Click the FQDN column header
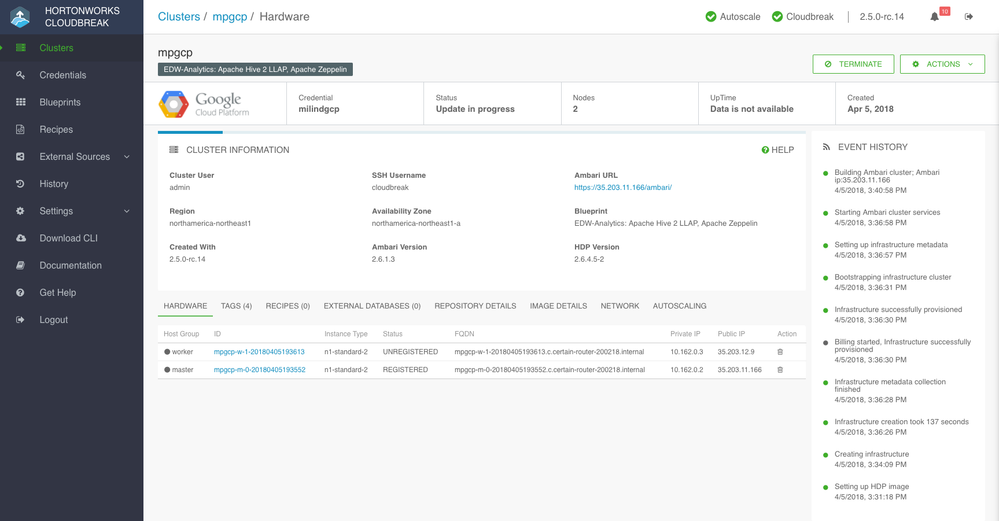999x521 pixels. click(464, 334)
